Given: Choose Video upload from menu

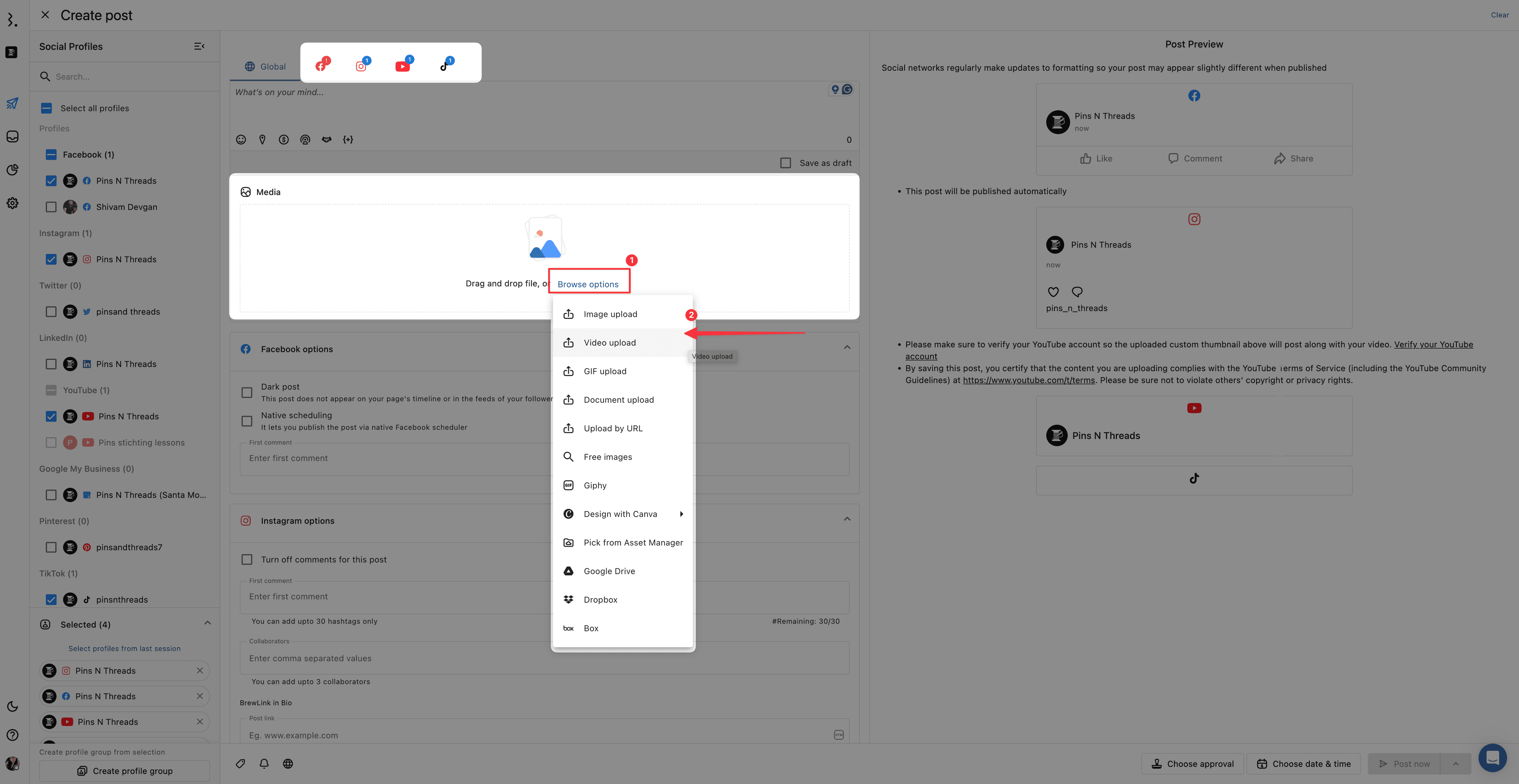Looking at the screenshot, I should coord(623,343).
